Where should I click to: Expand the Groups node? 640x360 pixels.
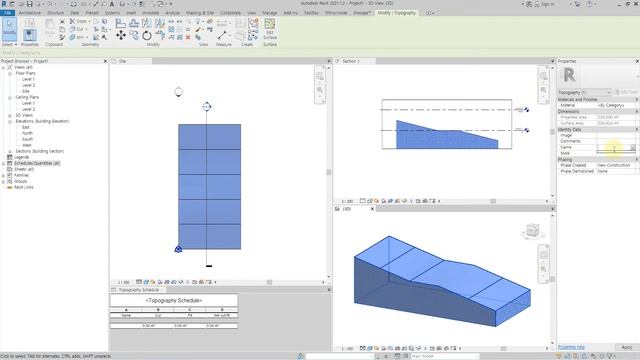[3, 181]
